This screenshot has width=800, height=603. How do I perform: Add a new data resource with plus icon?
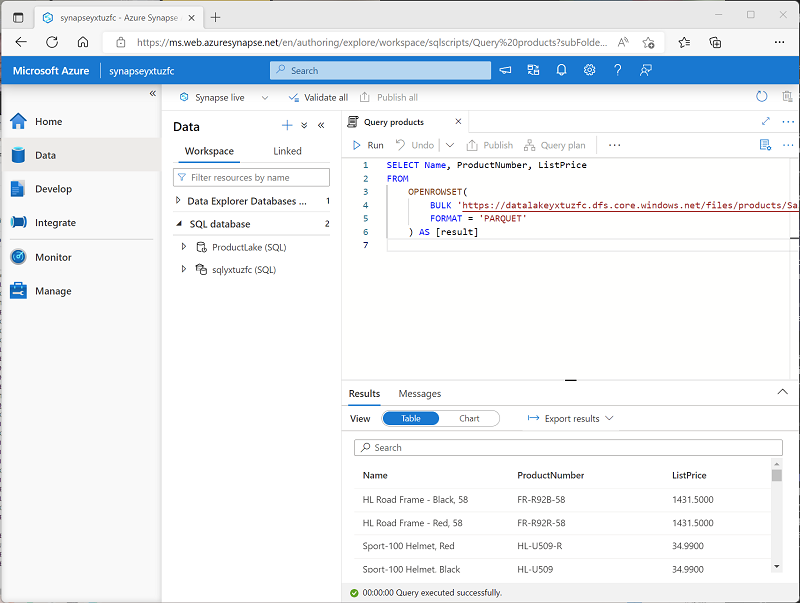[x=287, y=126]
